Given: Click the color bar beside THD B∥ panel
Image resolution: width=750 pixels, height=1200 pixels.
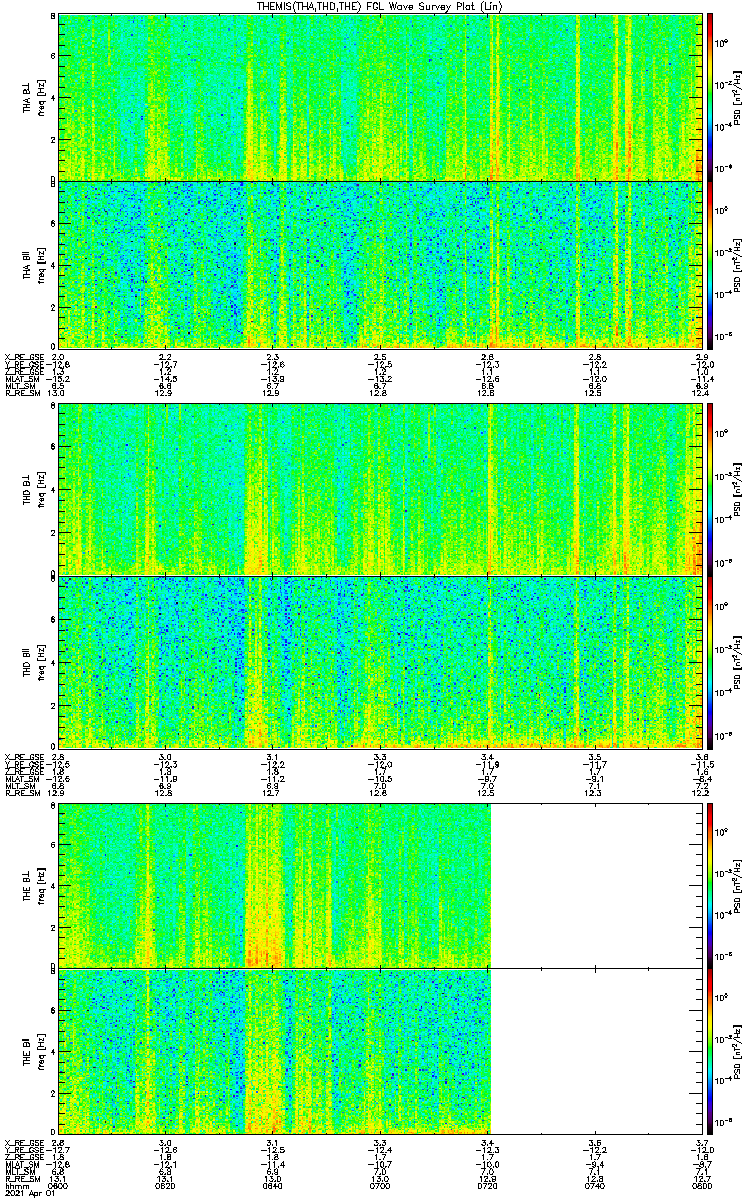Looking at the screenshot, I should (710, 662).
